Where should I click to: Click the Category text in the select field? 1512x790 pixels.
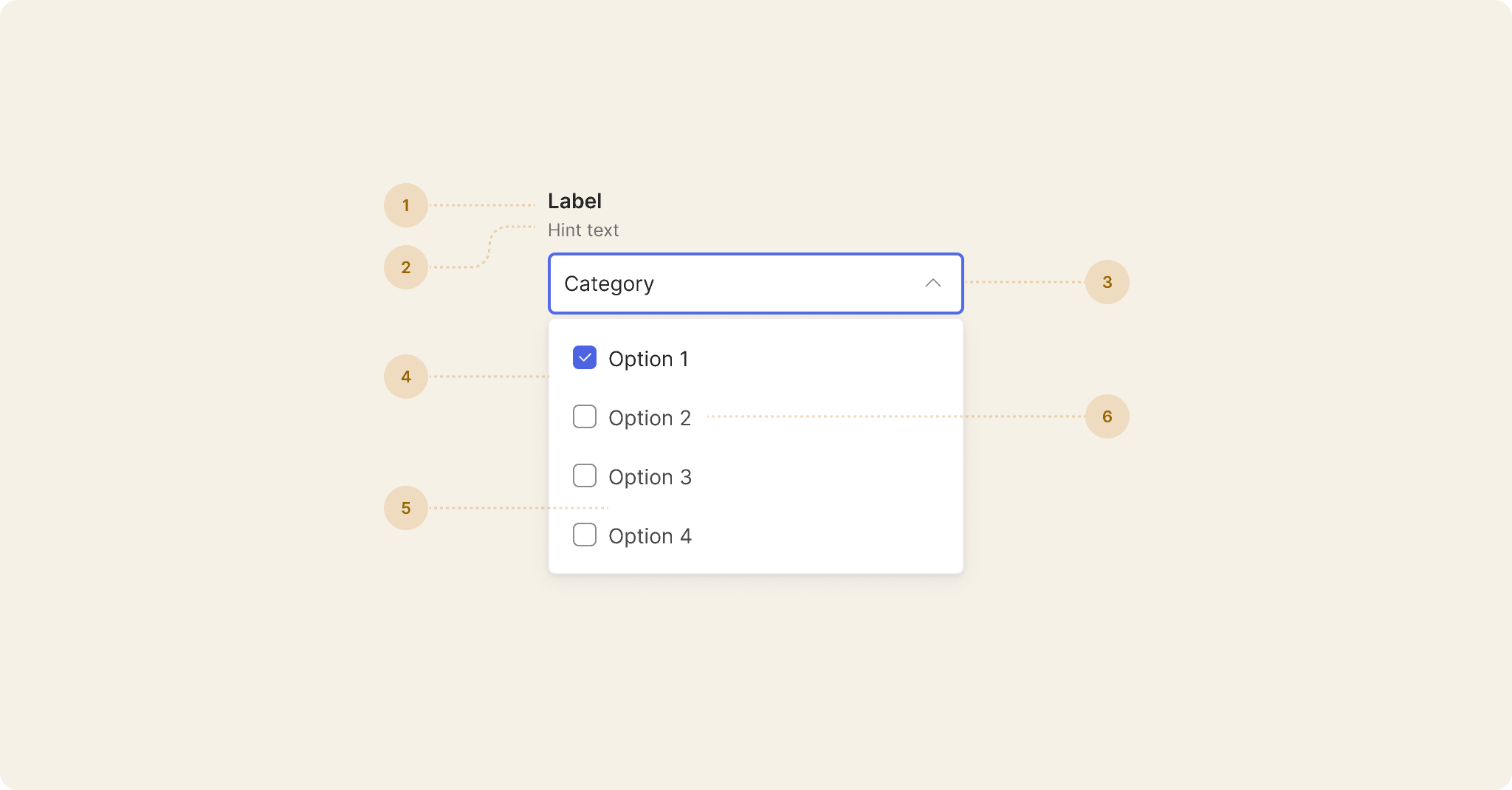609,284
